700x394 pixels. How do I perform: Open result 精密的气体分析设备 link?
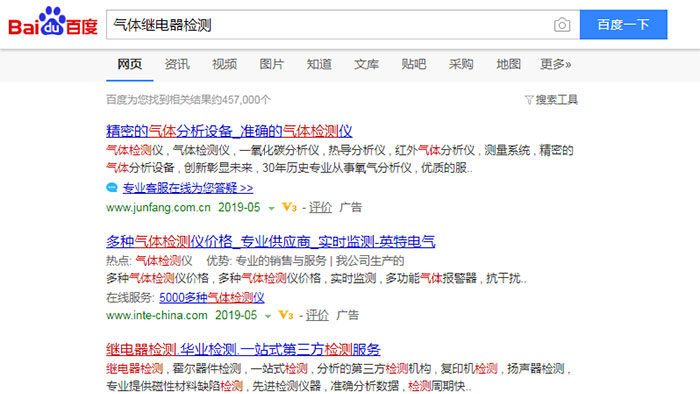point(229,131)
